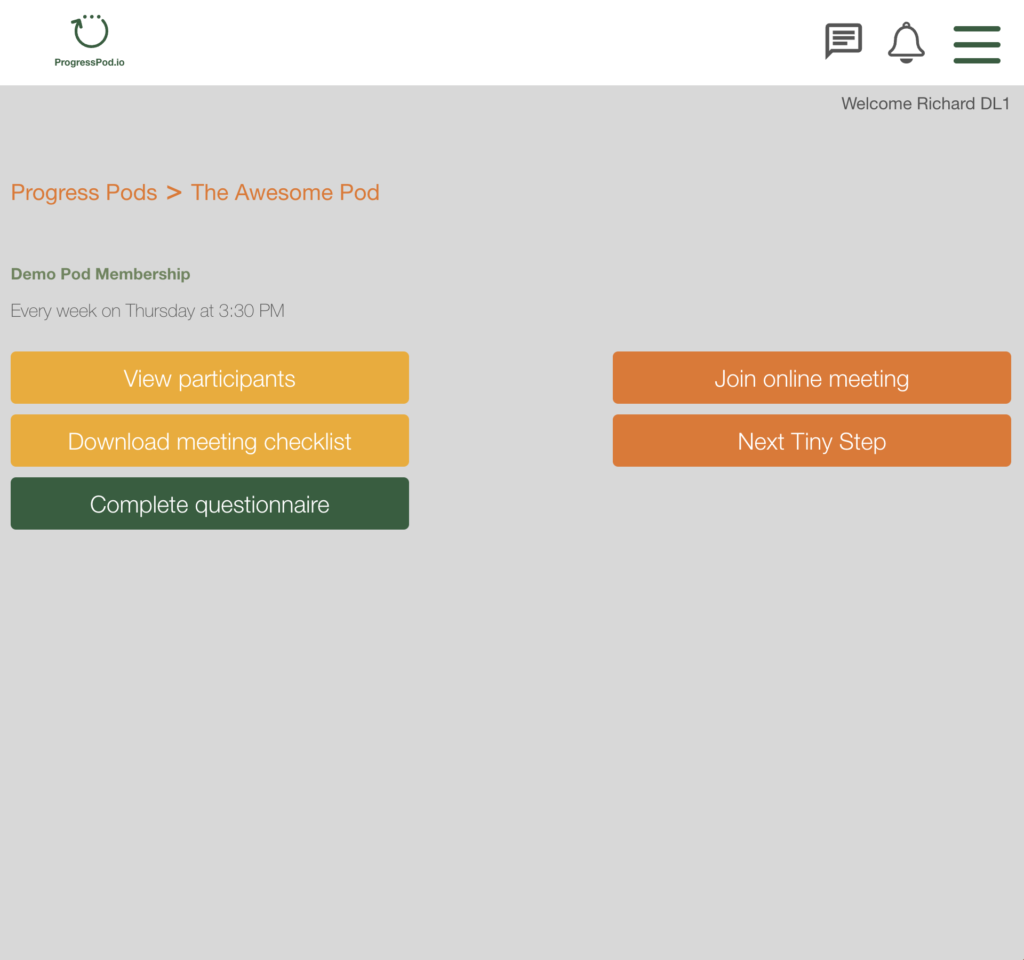Click the Demo Pod Membership heading

[101, 274]
